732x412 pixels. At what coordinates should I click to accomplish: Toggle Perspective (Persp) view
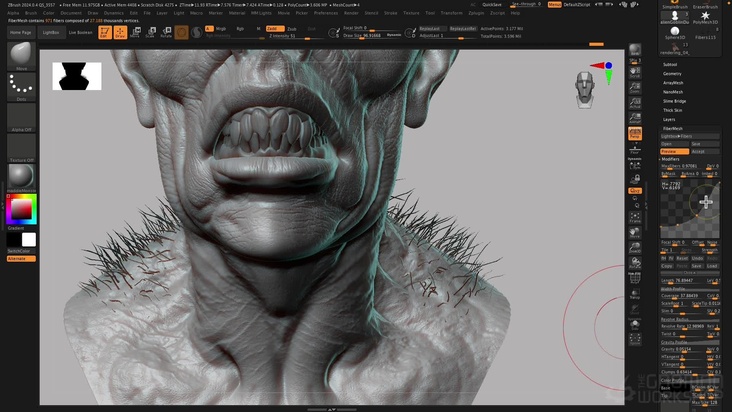pos(635,133)
